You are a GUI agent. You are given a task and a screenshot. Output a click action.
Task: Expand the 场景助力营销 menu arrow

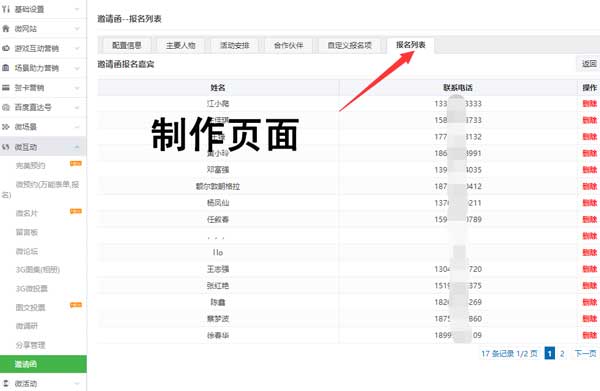(x=77, y=68)
